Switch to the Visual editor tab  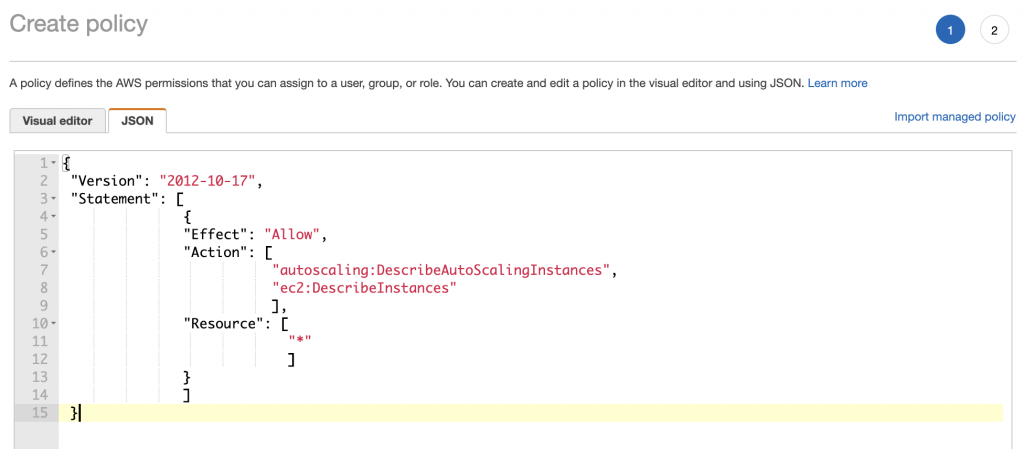pos(57,121)
